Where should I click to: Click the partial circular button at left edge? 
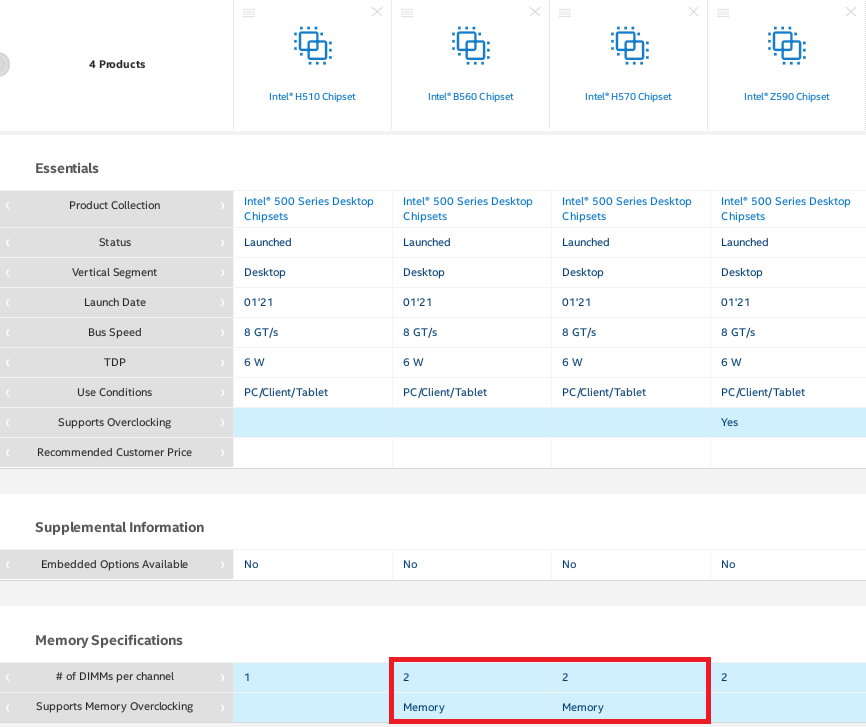(4, 64)
